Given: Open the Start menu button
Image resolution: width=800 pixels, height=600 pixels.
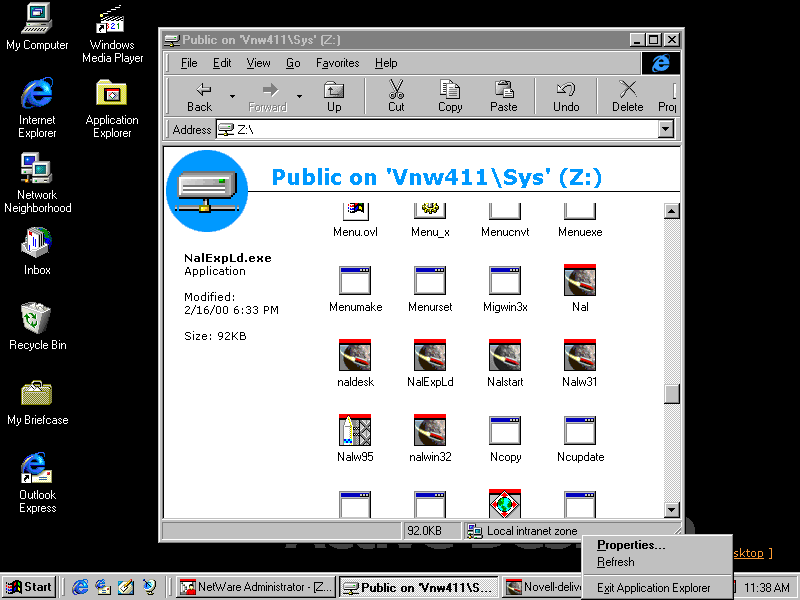Looking at the screenshot, I should (x=29, y=587).
